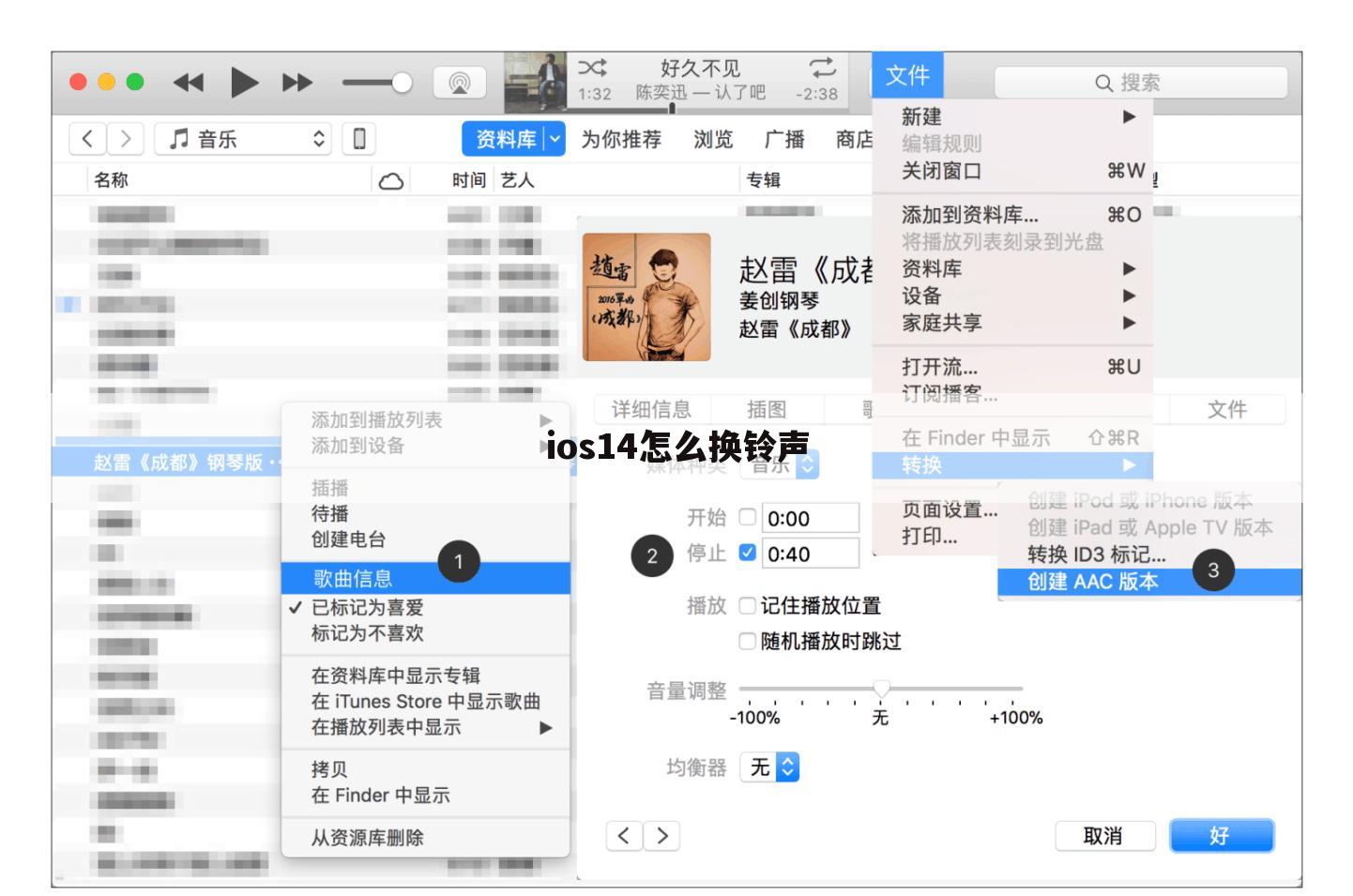Start playback with the play button
Screen dimensions: 1353x896
244,83
